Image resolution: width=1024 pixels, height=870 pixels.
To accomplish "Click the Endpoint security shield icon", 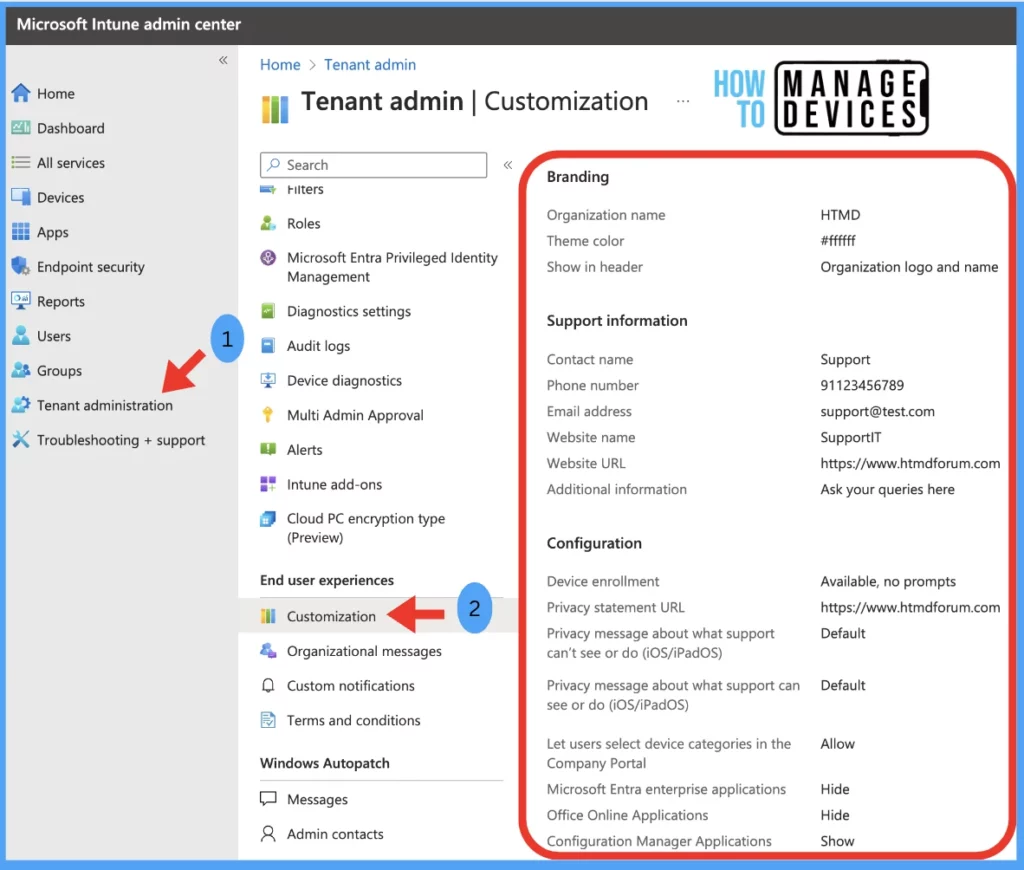I will (21, 266).
